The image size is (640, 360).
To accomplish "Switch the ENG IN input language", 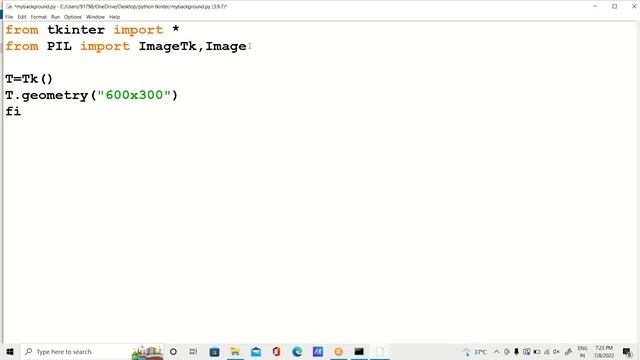I will [x=582, y=351].
